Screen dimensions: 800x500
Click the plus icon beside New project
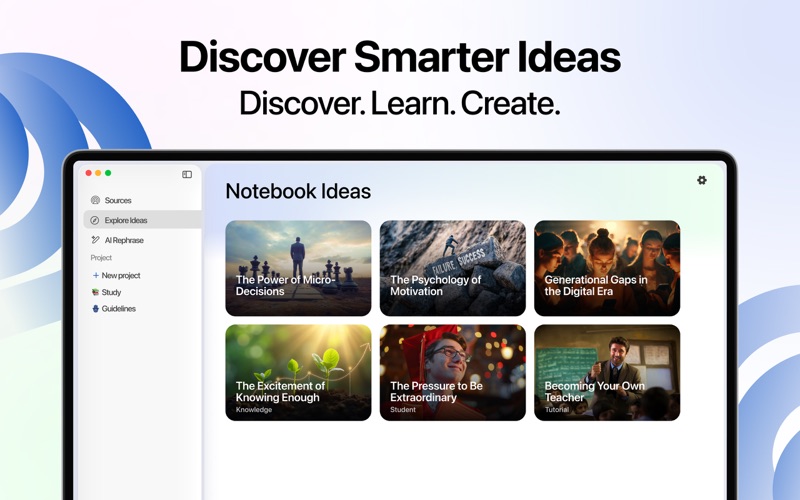coord(95,275)
